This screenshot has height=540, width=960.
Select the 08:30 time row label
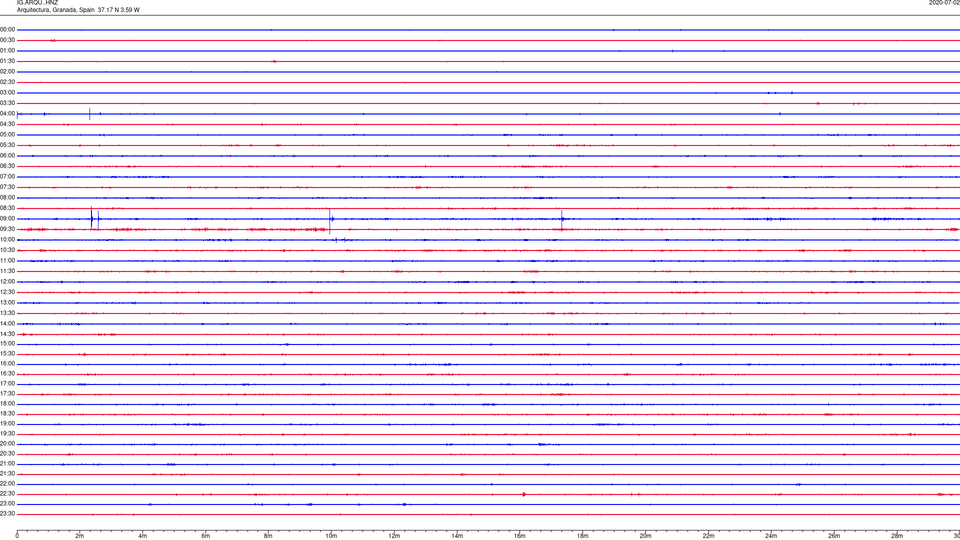click(x=7, y=208)
